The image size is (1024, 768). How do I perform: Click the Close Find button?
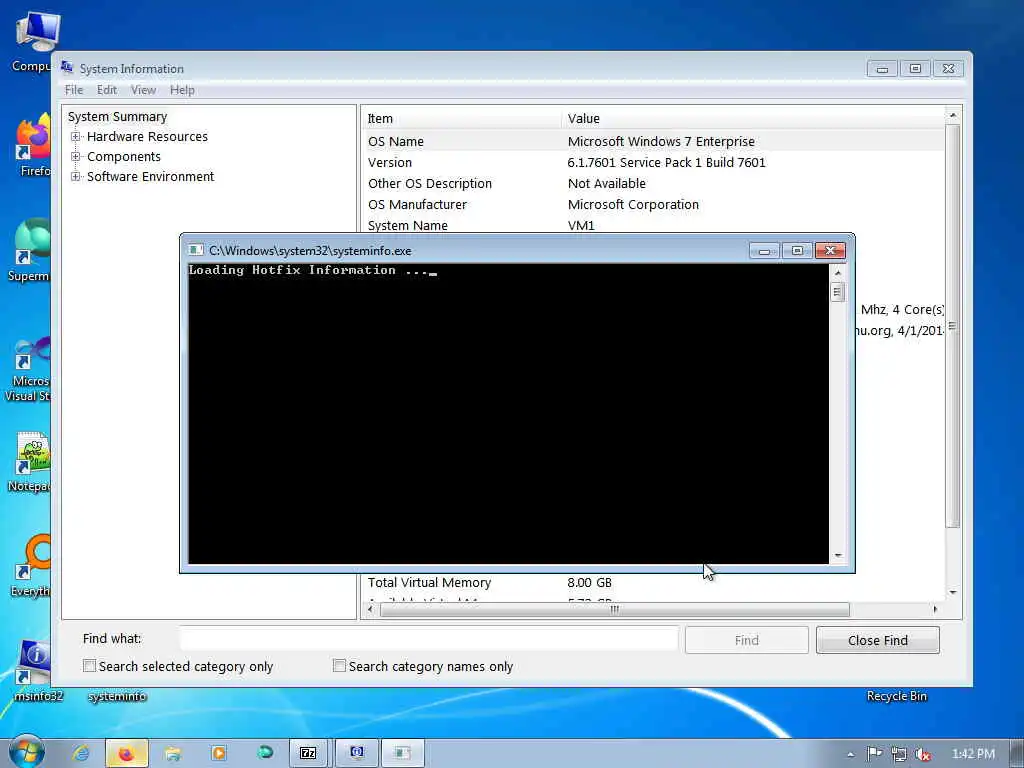878,640
